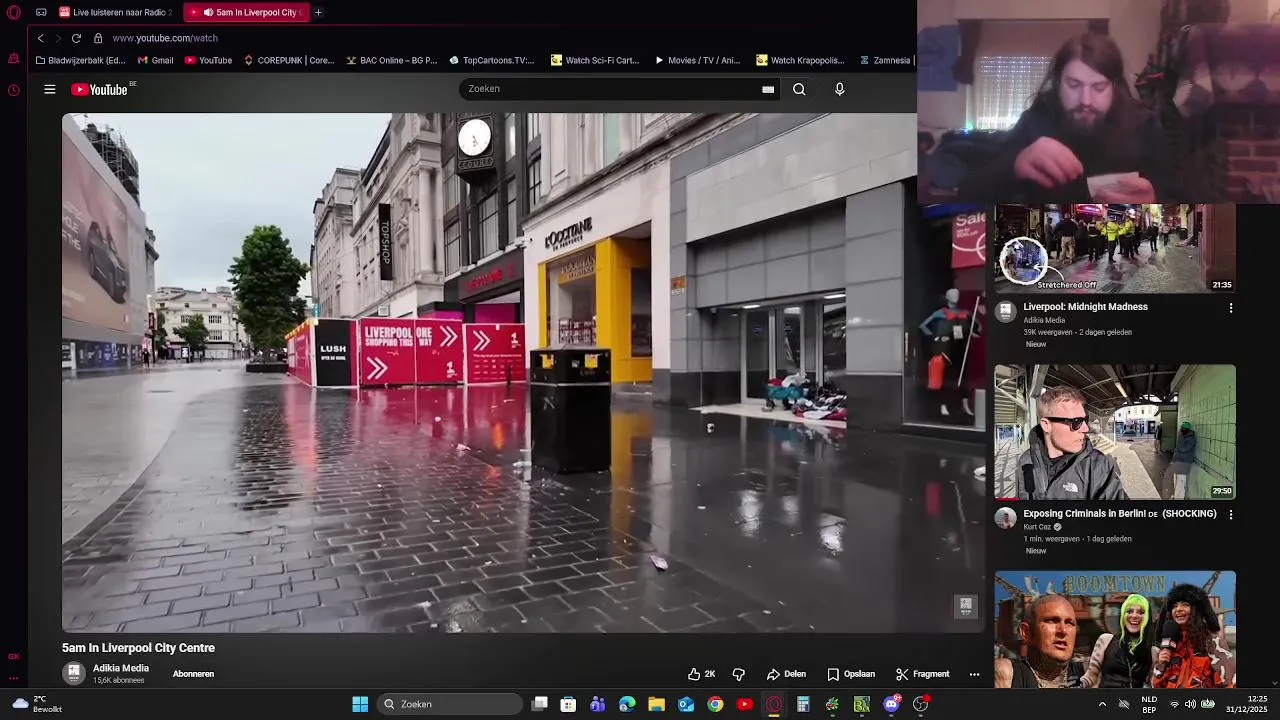
Task: Open new tab with plus button
Action: (318, 12)
